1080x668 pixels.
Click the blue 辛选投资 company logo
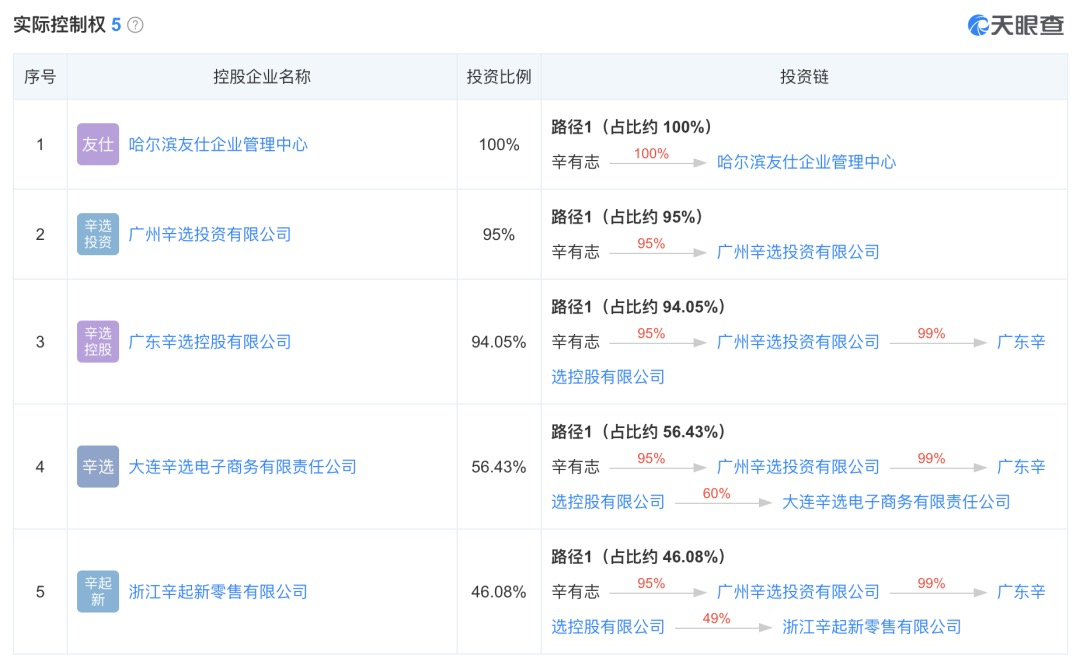97,234
